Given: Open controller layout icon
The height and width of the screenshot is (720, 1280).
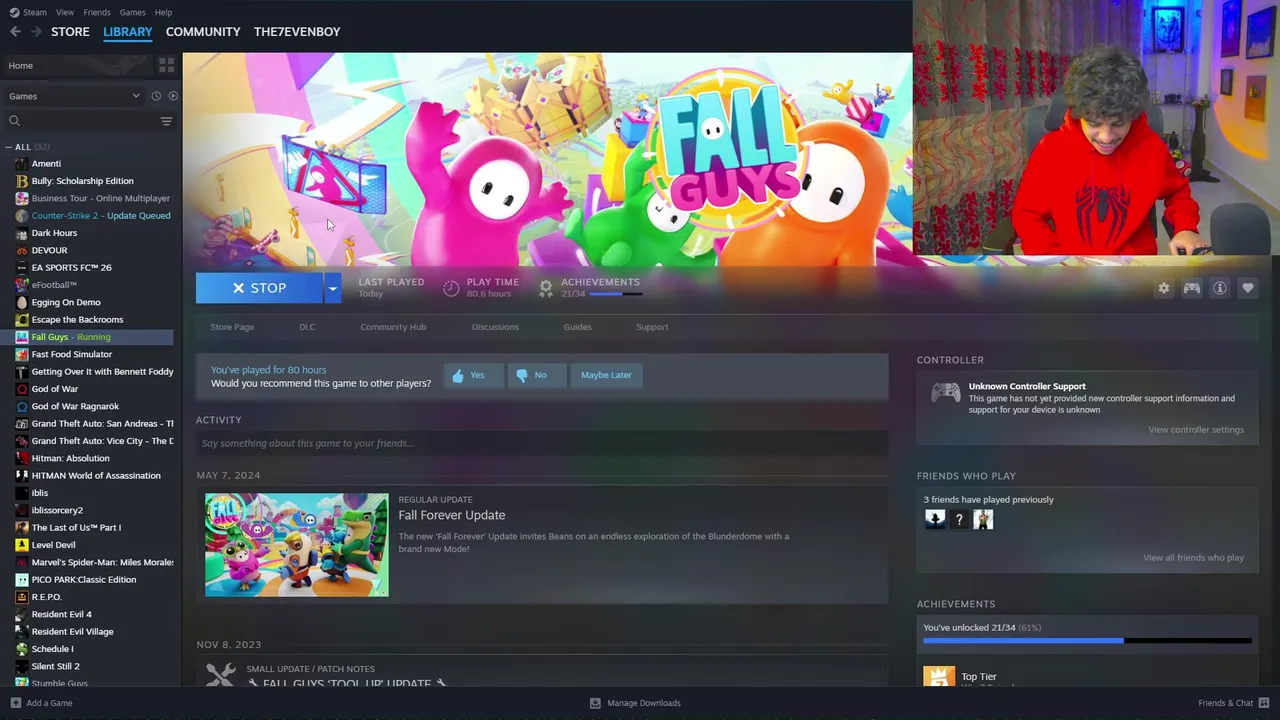Looking at the screenshot, I should coord(1191,288).
